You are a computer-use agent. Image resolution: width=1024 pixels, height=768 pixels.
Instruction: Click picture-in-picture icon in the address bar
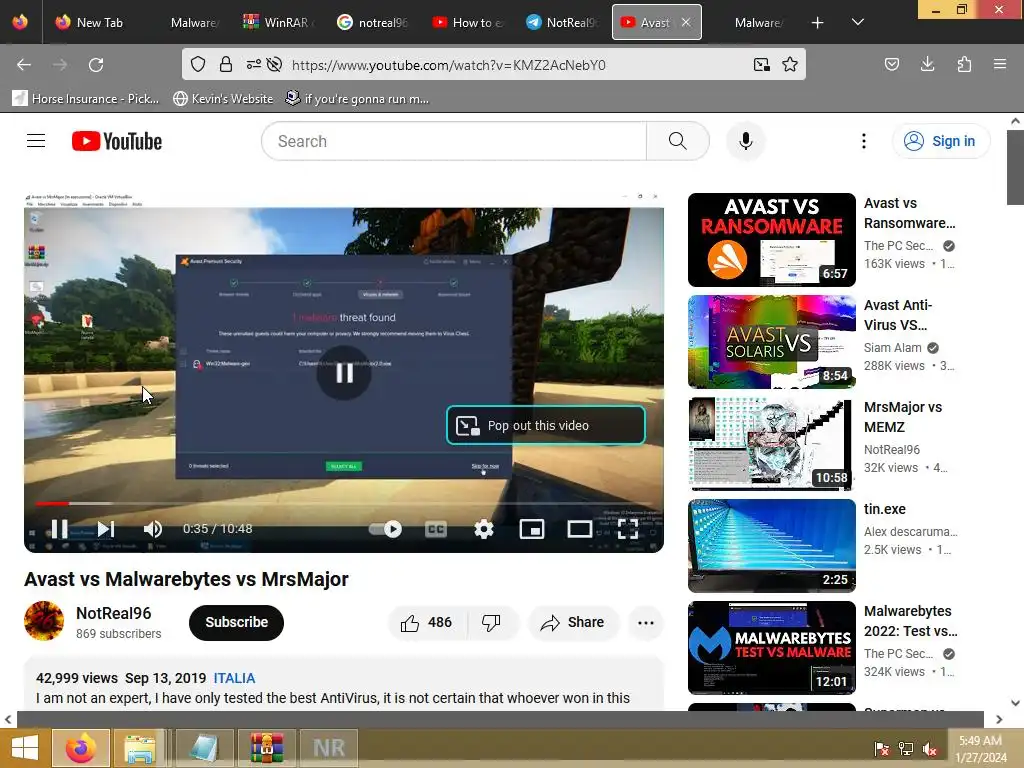coord(761,64)
